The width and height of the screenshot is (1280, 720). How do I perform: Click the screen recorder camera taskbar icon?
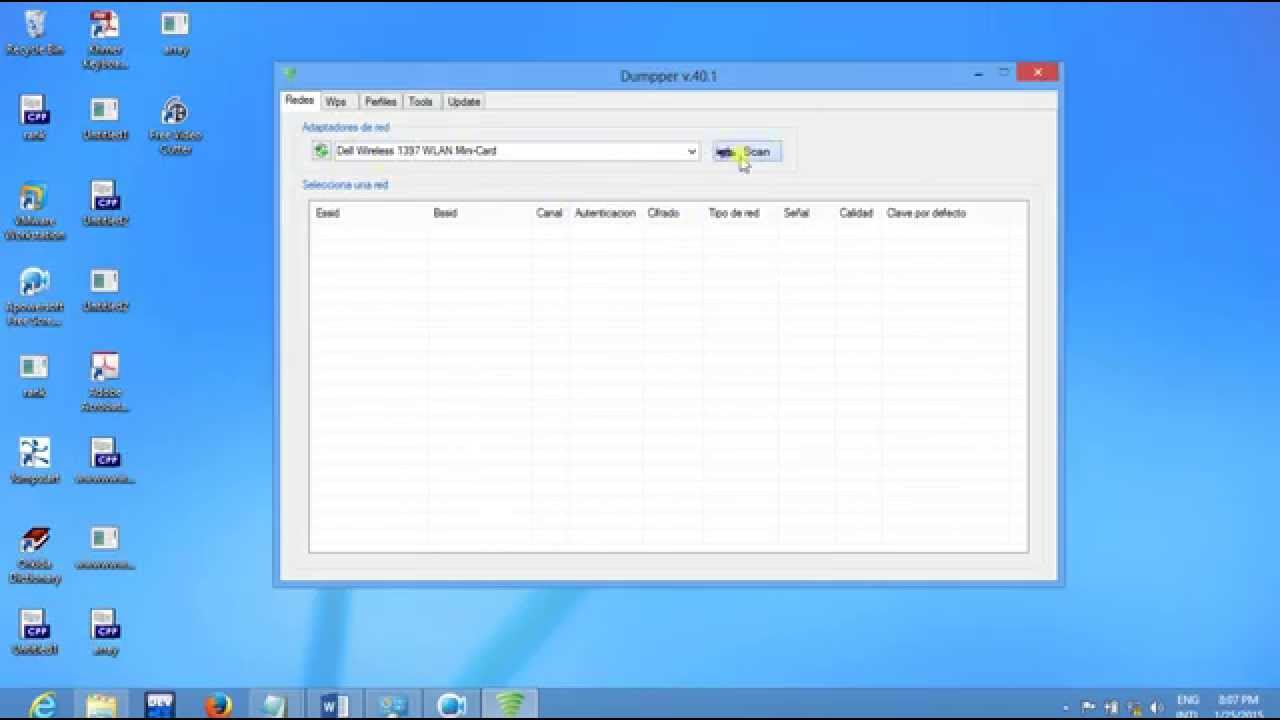pyautogui.click(x=452, y=705)
